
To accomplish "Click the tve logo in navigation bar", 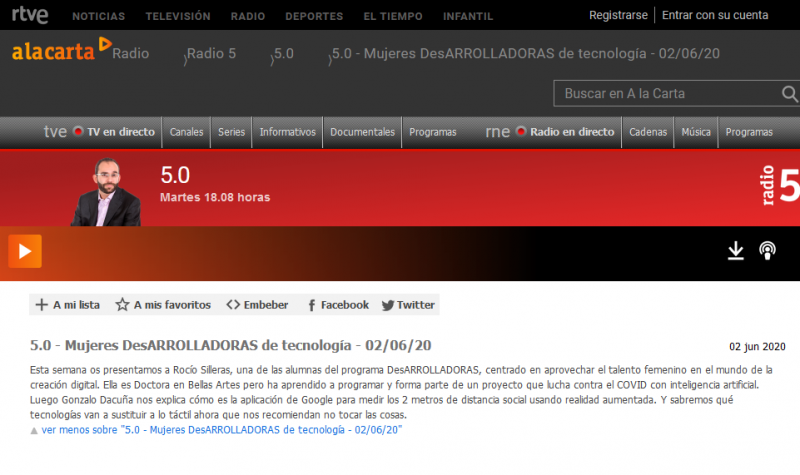I will click(x=55, y=132).
